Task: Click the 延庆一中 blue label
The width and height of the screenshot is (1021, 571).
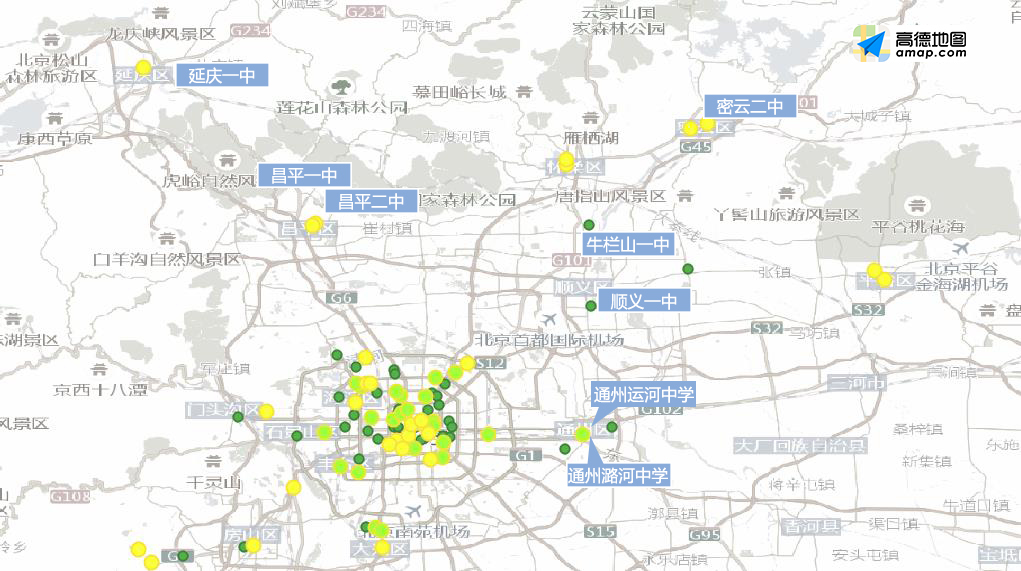Action: [222, 75]
